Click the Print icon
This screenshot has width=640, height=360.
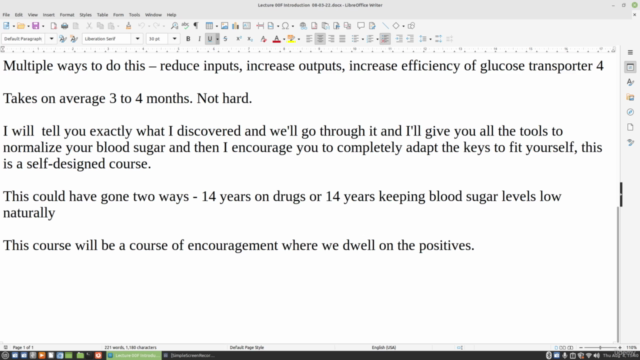(64, 26)
